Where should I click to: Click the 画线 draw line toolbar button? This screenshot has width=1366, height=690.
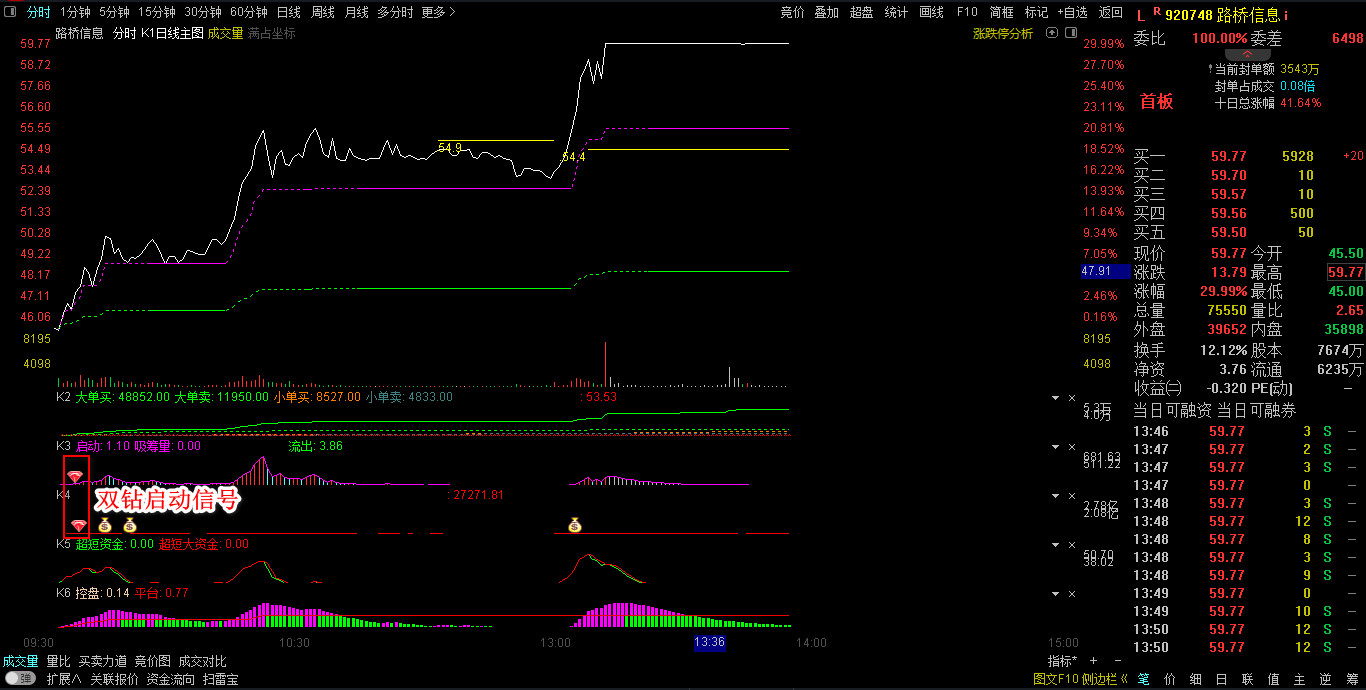point(931,12)
